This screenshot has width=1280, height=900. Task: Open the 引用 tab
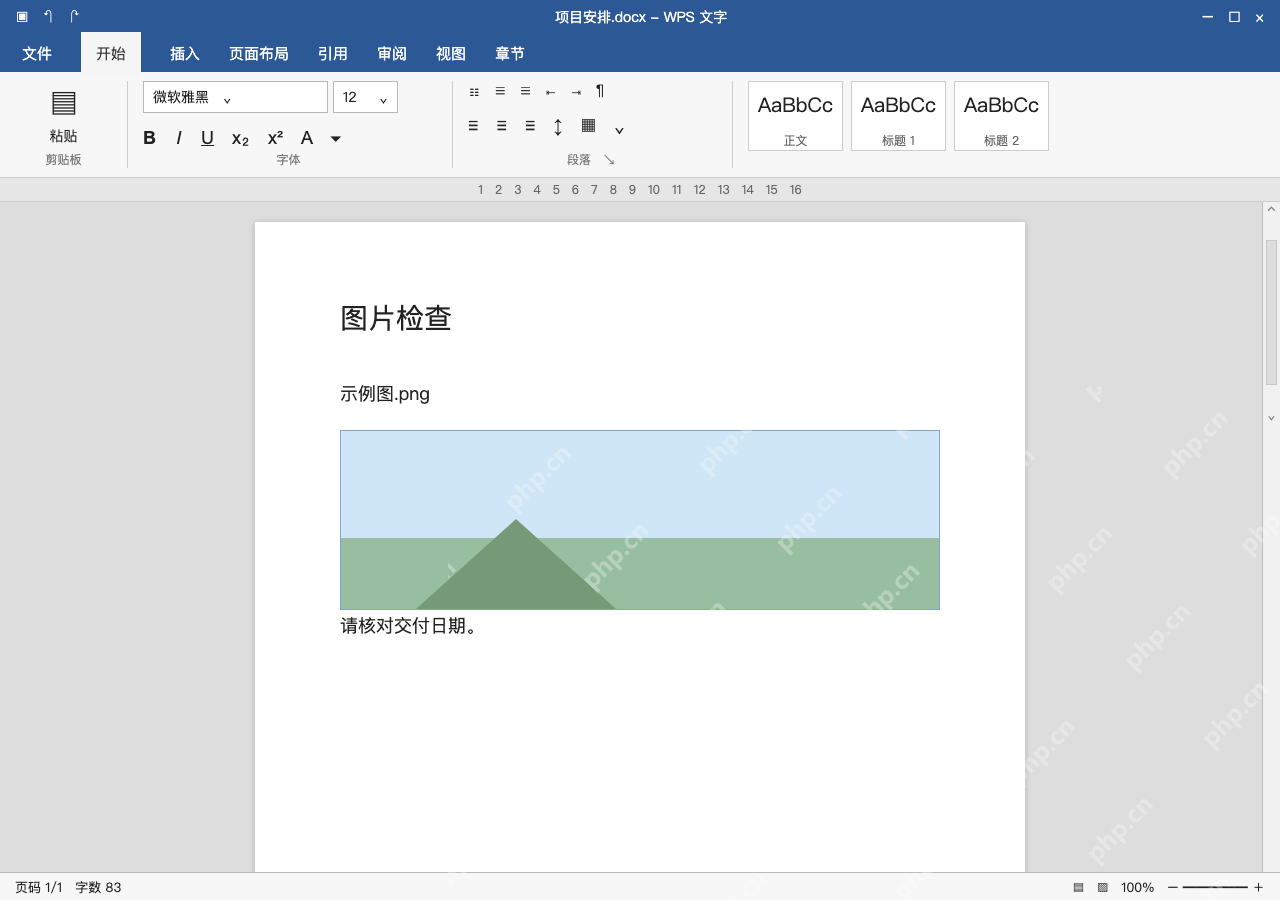pos(333,54)
